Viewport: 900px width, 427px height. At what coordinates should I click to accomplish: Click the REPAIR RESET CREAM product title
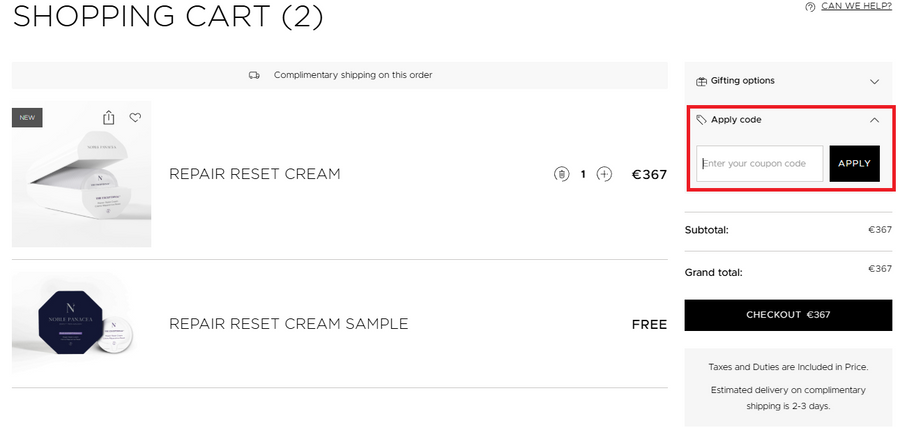(255, 174)
